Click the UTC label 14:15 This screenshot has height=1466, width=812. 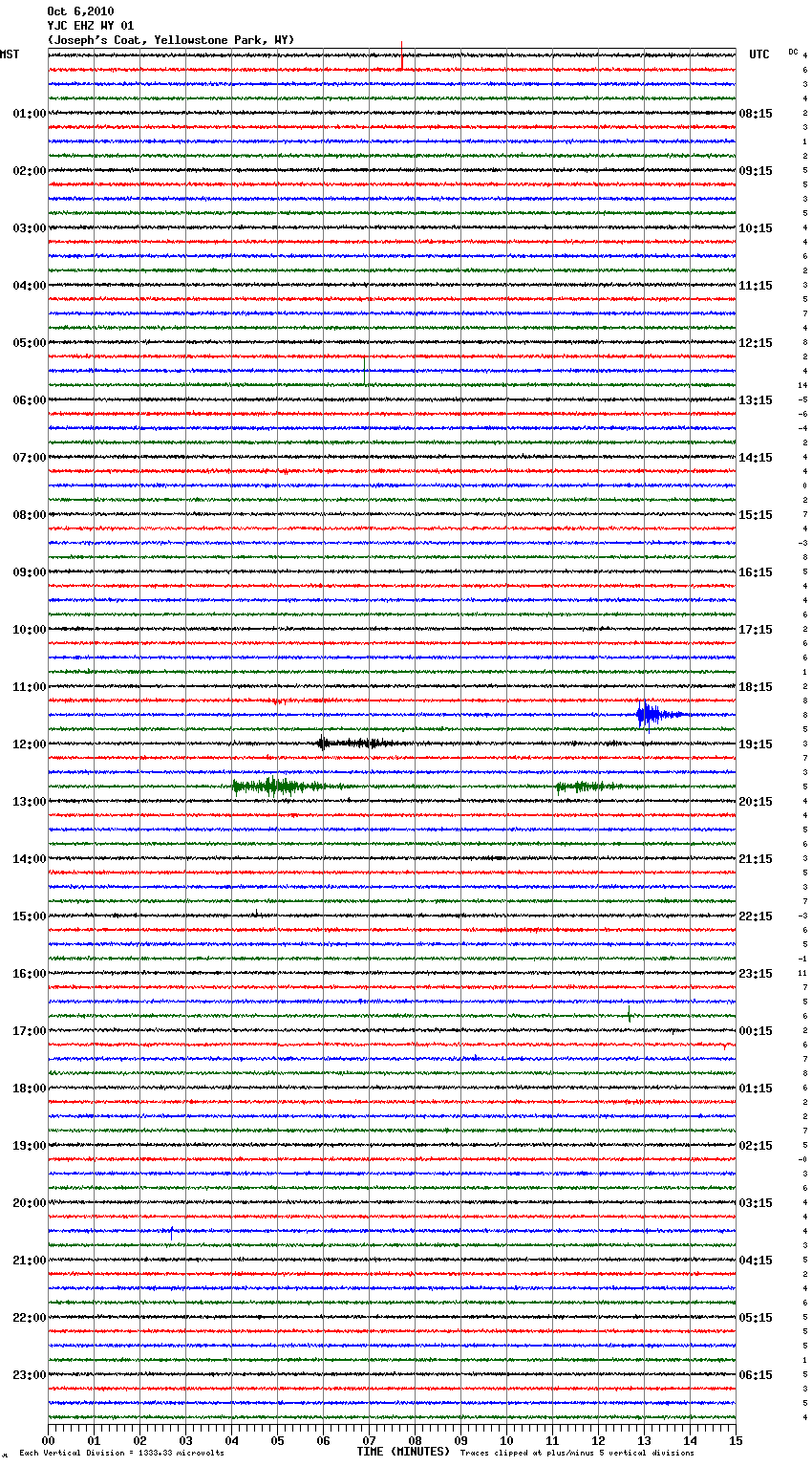[756, 458]
